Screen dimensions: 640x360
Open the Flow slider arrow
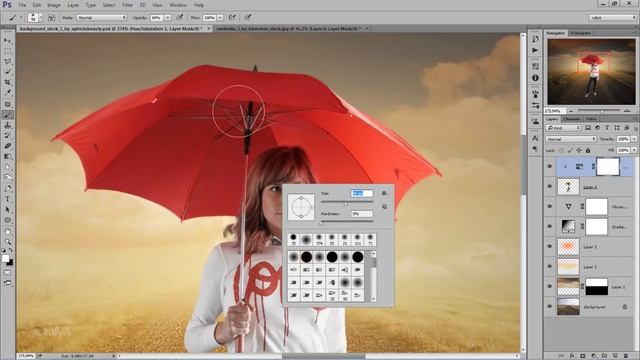pyautogui.click(x=220, y=18)
